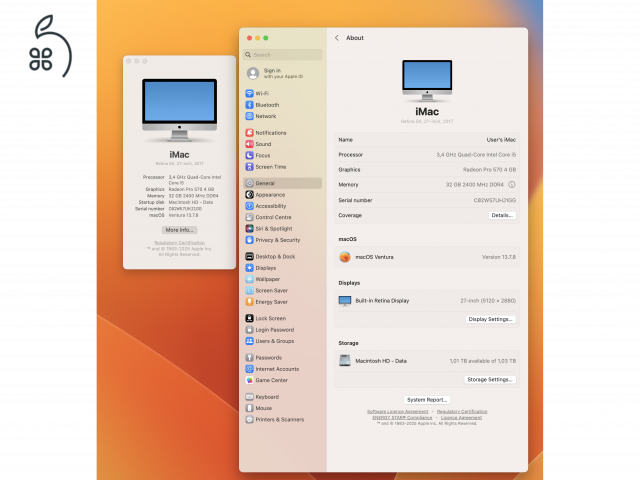Select the Control Centre icon
The width and height of the screenshot is (640, 480).
[249, 217]
